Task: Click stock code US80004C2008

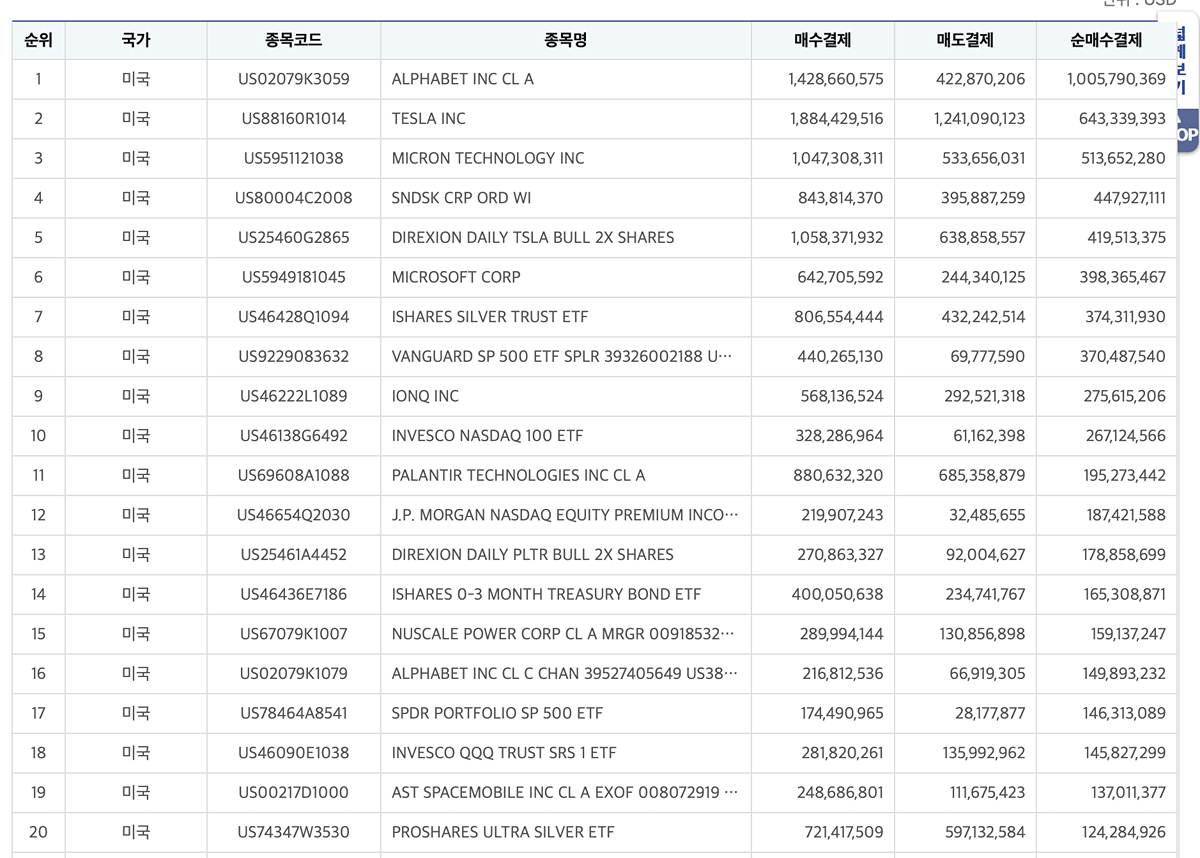Action: [293, 198]
